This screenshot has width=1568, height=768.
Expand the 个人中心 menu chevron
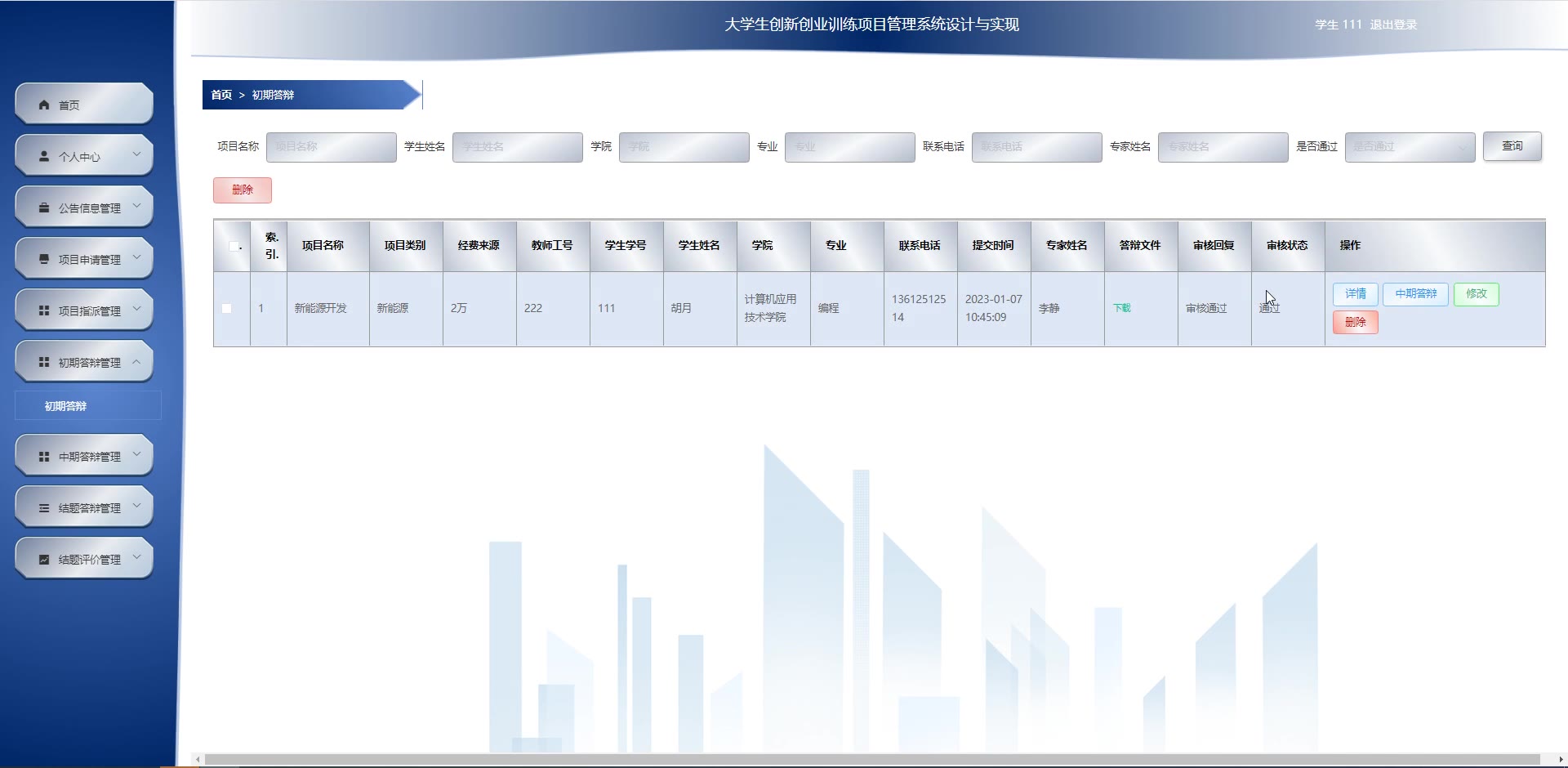click(136, 154)
